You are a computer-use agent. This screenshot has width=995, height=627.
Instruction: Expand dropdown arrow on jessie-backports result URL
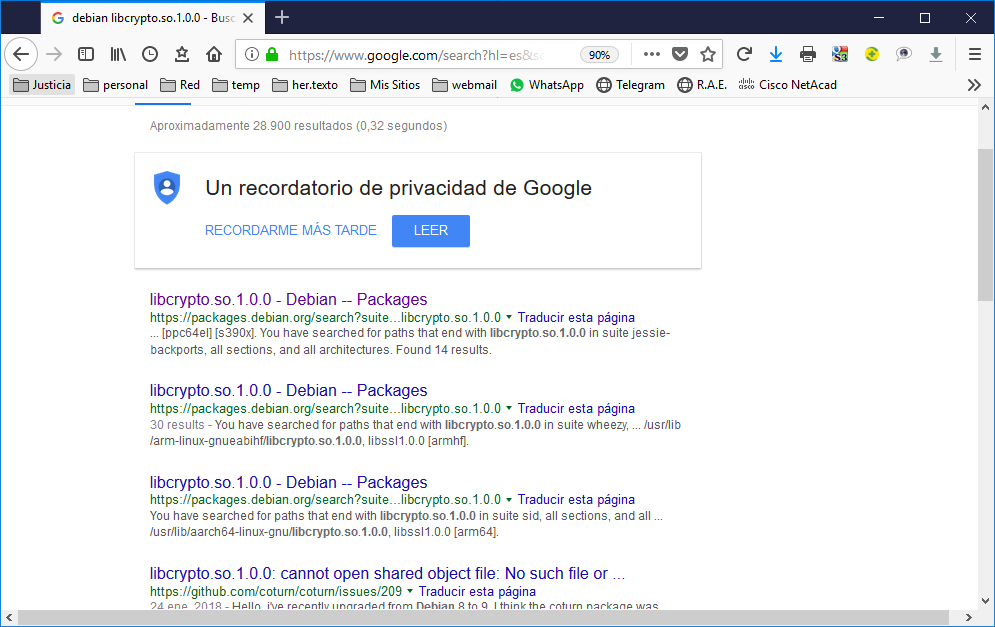509,317
